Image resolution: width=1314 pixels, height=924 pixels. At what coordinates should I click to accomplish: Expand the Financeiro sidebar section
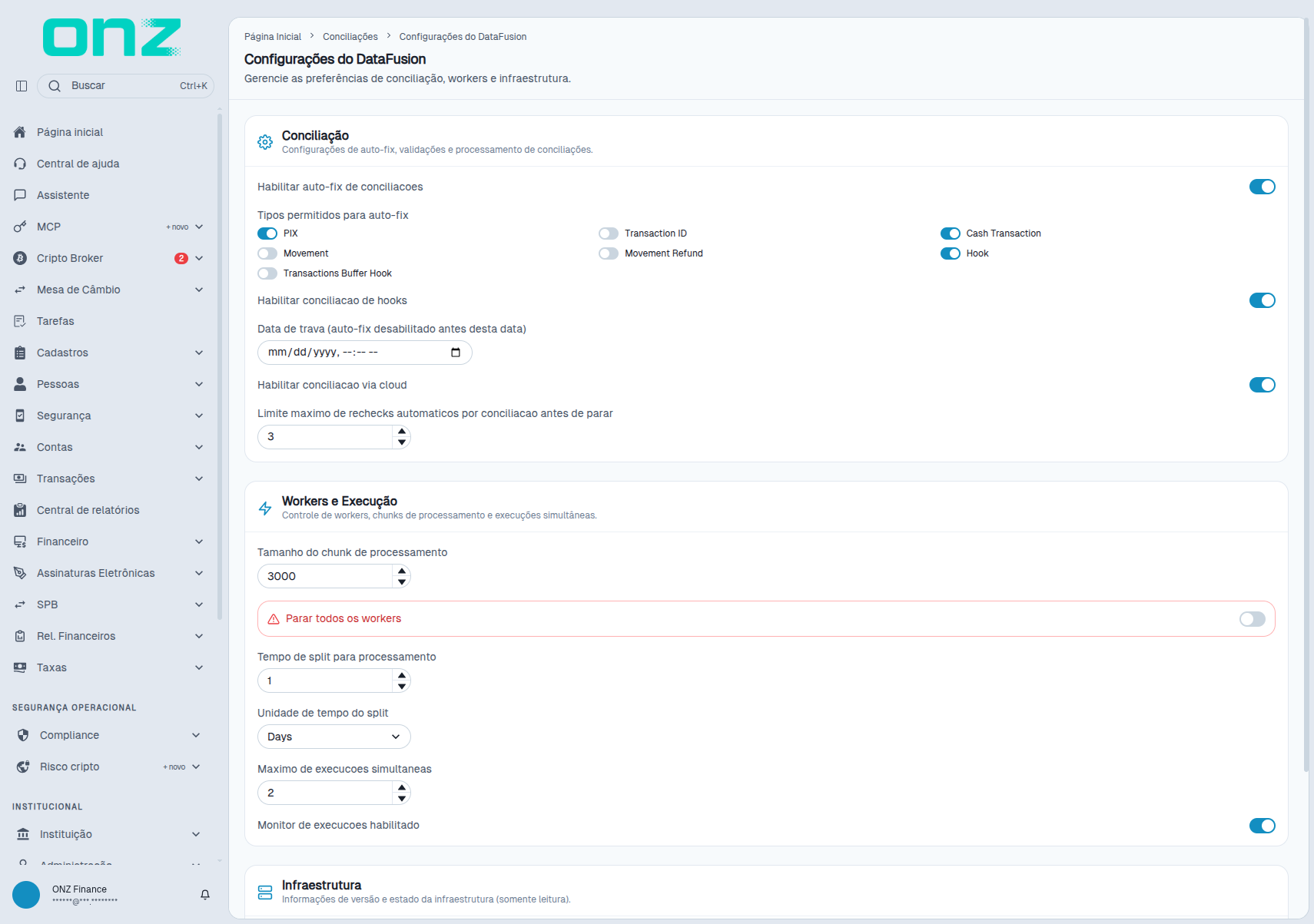coord(109,541)
